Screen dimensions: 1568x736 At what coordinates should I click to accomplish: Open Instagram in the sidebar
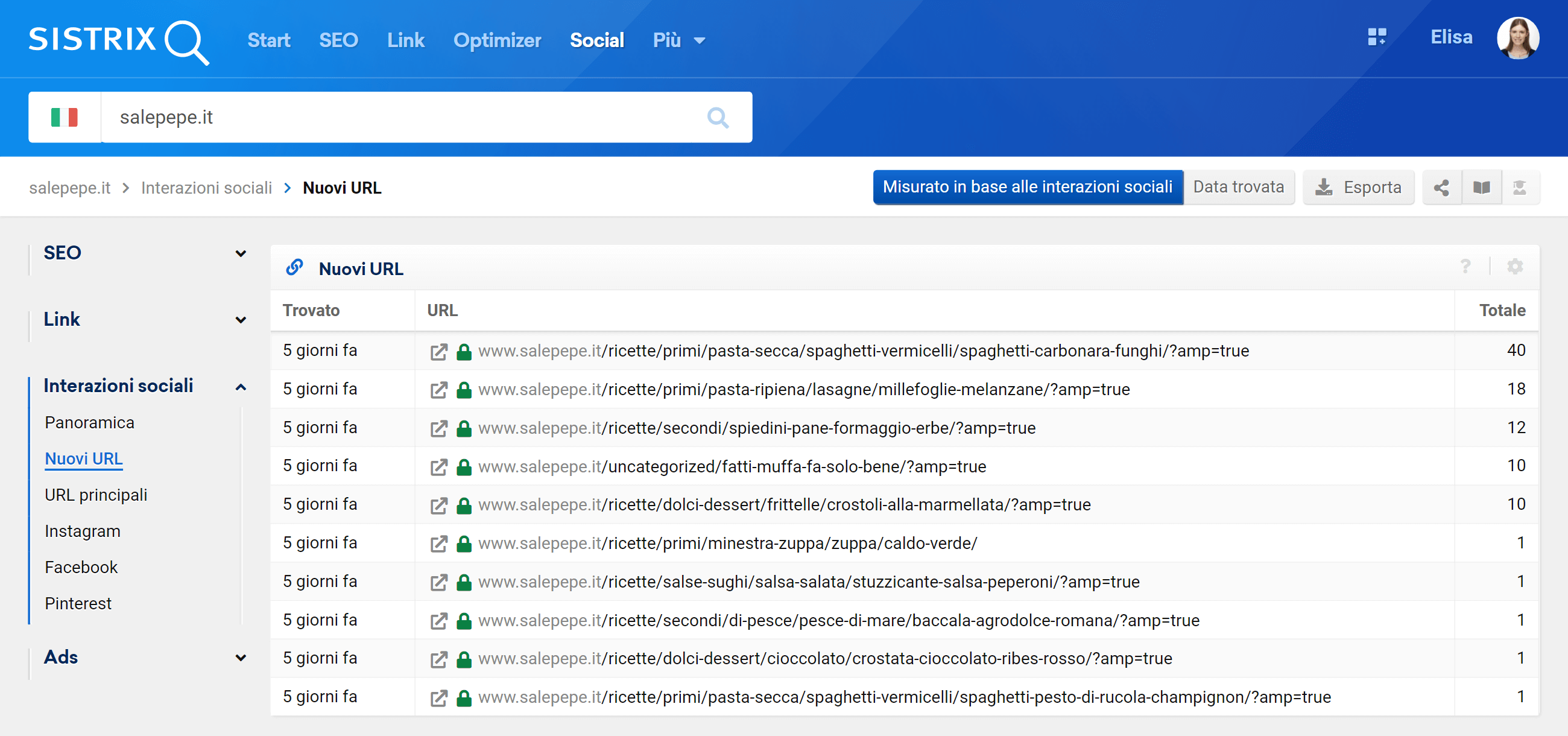coord(82,531)
